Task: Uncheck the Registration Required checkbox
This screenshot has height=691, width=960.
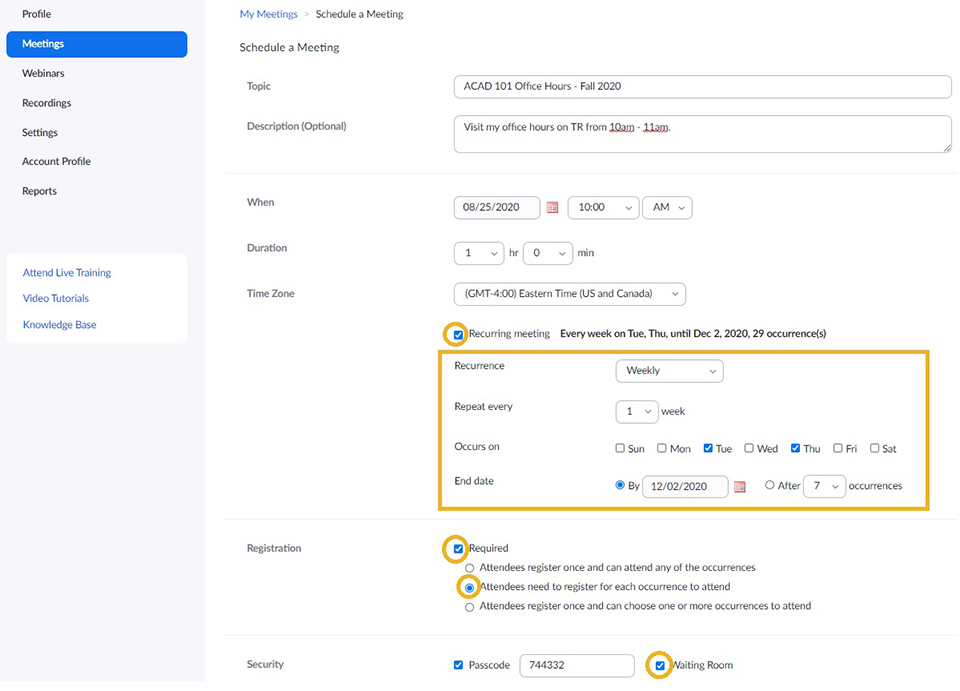Action: 458,548
